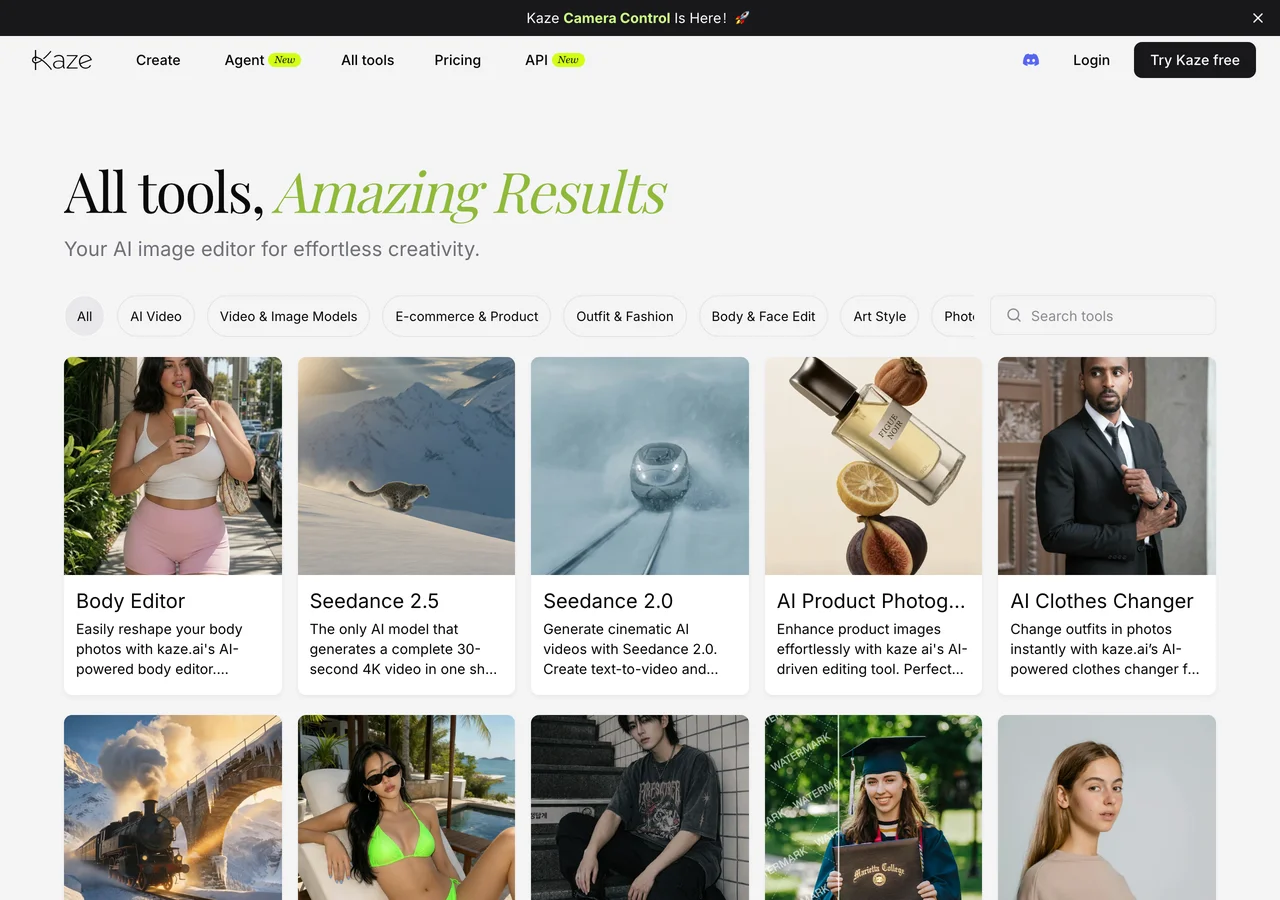1280x900 pixels.
Task: Click the "AI Product Photog..." card title
Action: (x=872, y=601)
